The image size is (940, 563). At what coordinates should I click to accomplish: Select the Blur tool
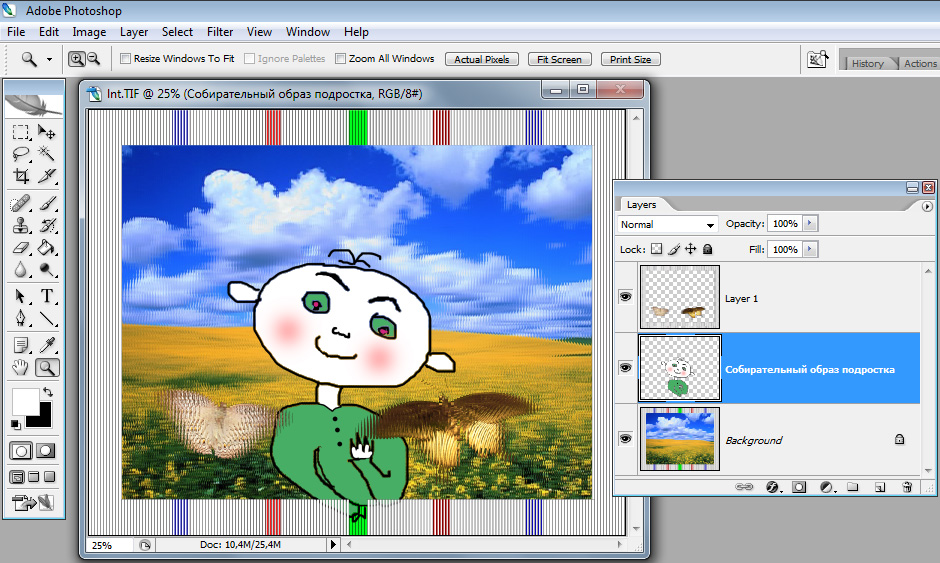pyautogui.click(x=20, y=269)
